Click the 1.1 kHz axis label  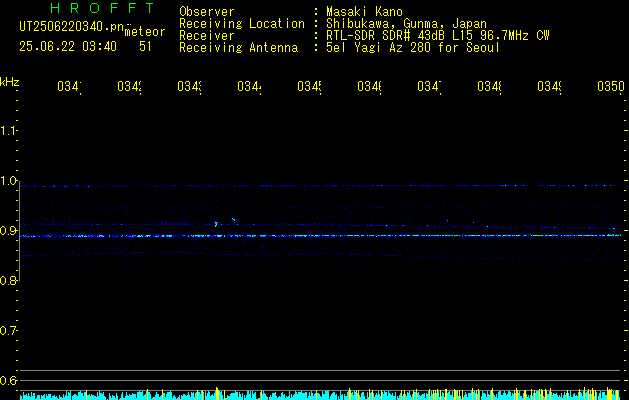8,130
